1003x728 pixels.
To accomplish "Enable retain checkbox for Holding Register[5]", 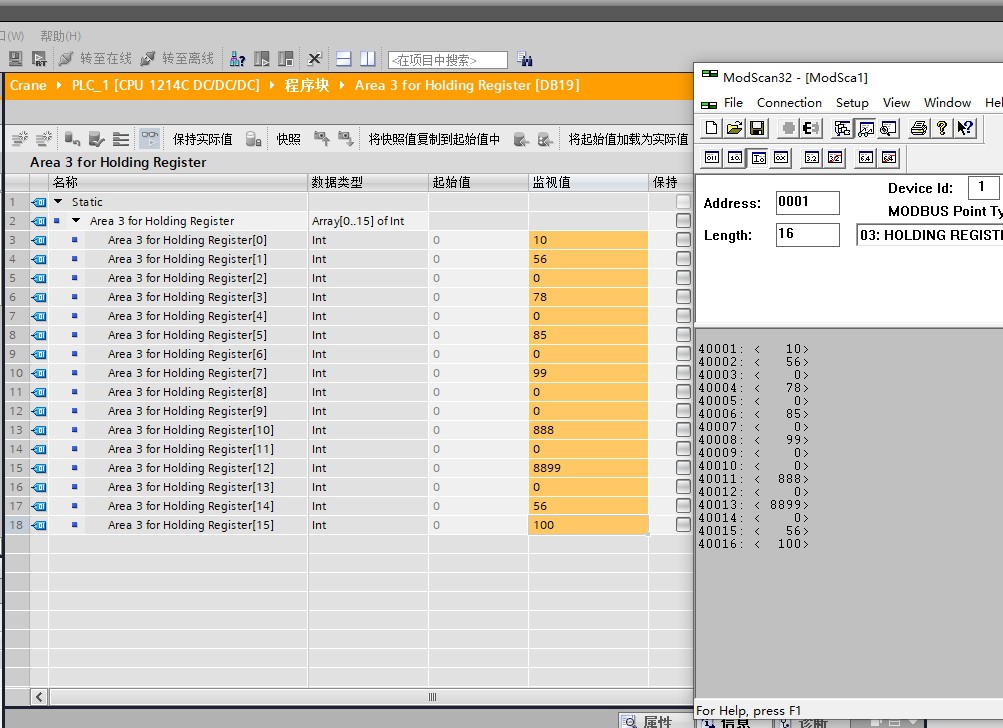I will [683, 335].
